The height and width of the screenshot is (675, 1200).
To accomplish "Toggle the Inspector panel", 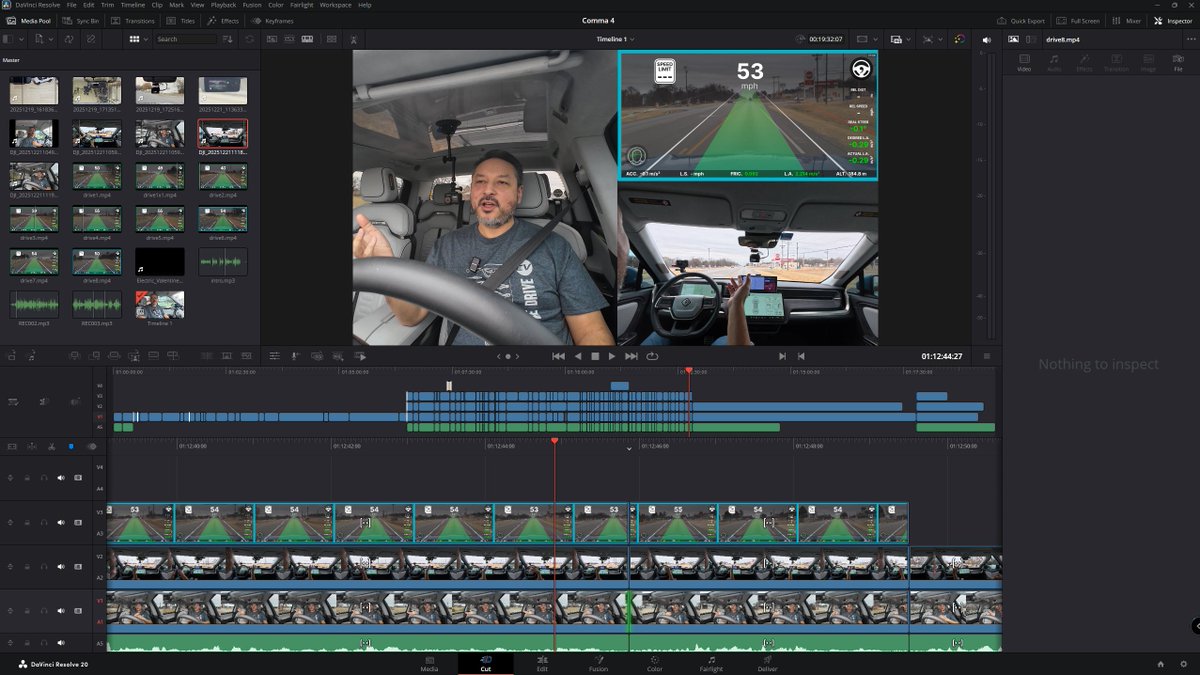I will (1173, 20).
